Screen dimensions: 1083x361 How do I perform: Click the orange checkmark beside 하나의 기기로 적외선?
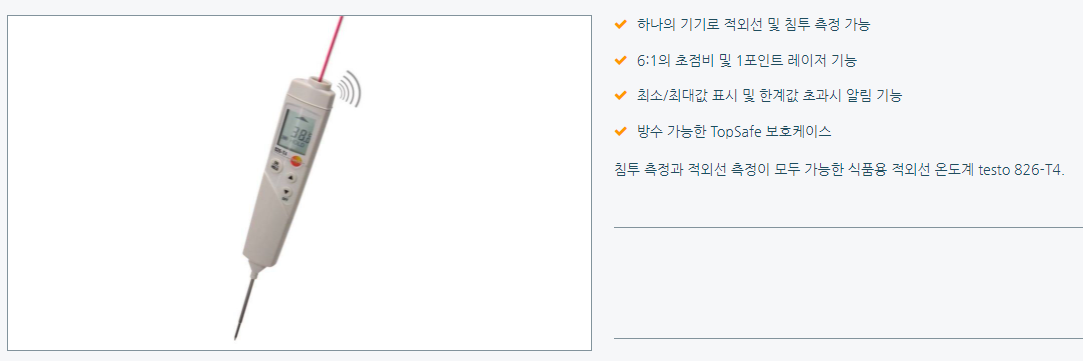(620, 25)
